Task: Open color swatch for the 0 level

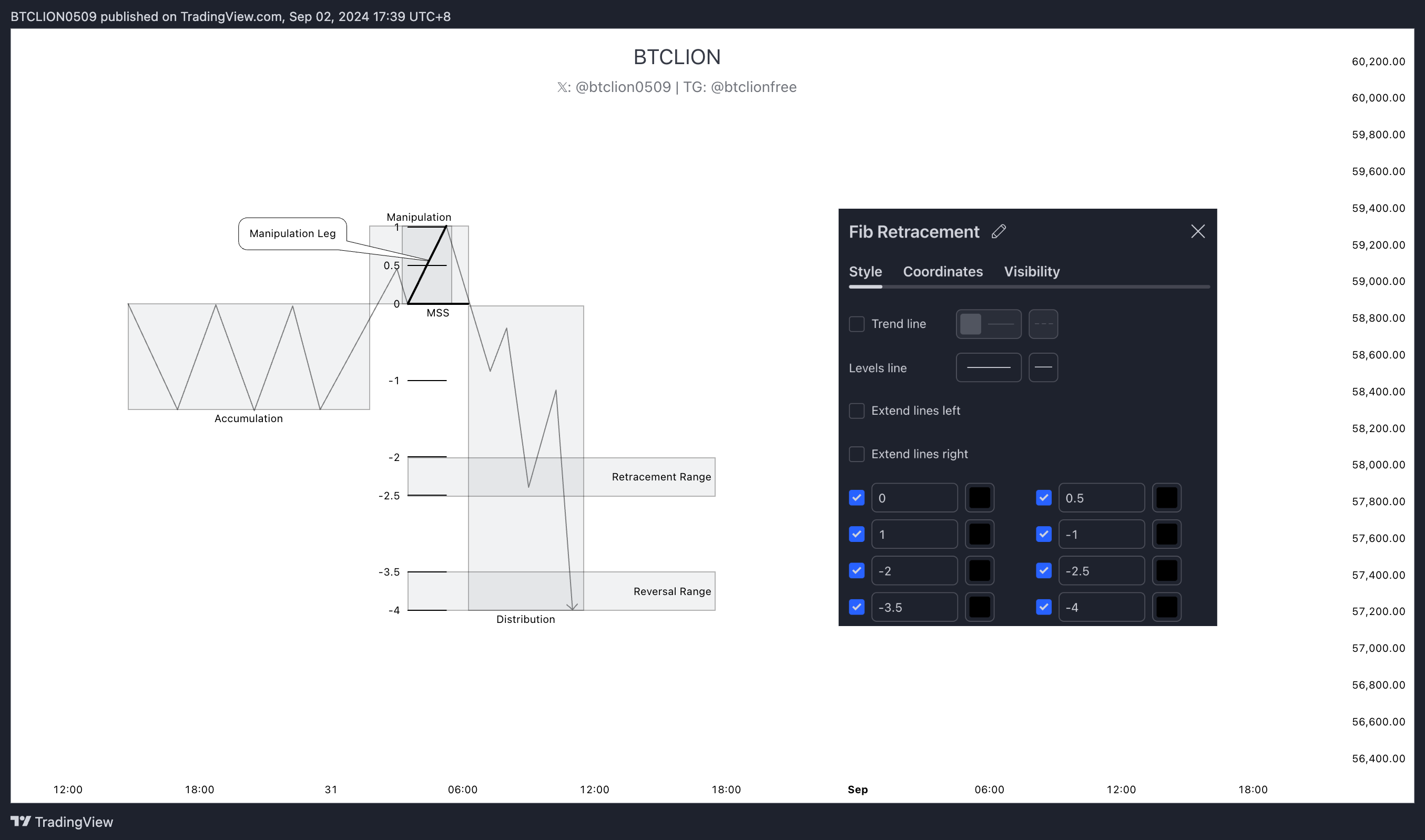Action: coord(980,498)
